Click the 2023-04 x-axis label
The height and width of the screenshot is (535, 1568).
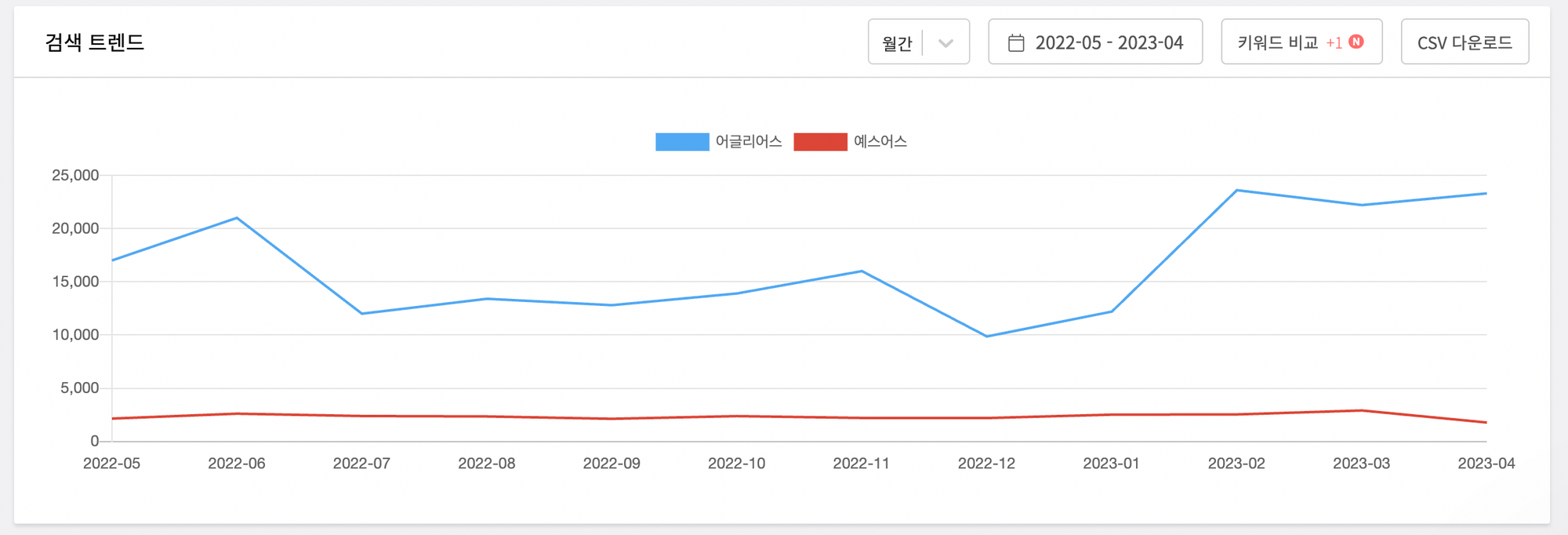click(x=1486, y=464)
